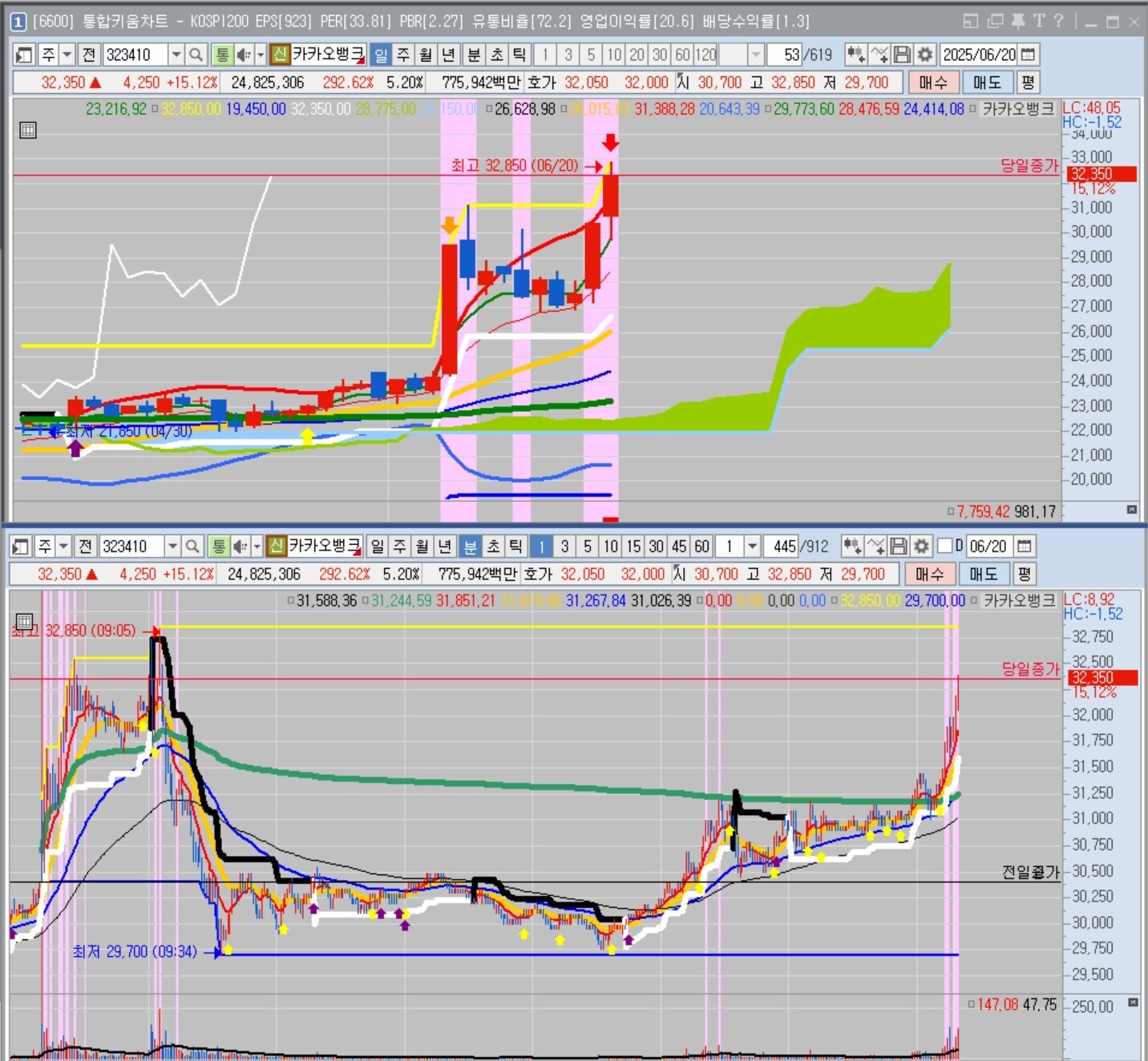
Task: Select 분 minute period in lower toolbar
Action: [x=471, y=547]
